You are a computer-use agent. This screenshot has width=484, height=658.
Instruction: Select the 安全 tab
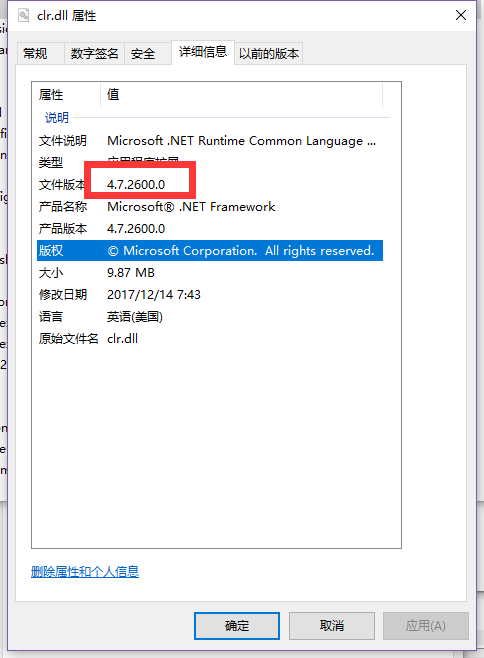pos(148,53)
